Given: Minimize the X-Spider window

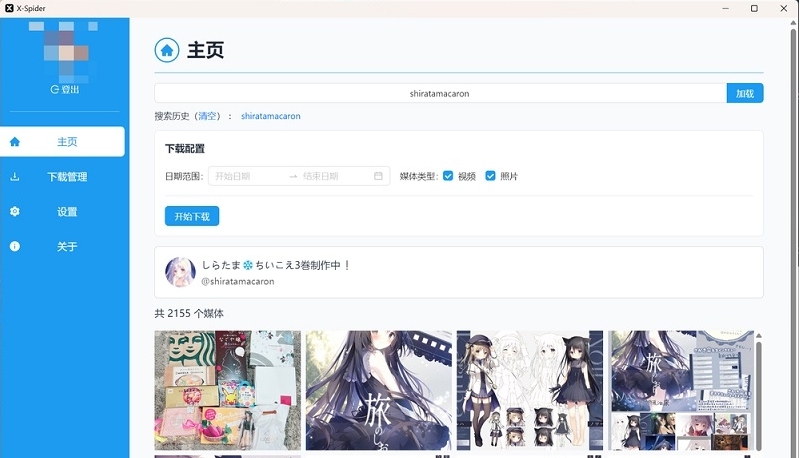Looking at the screenshot, I should [x=726, y=8].
